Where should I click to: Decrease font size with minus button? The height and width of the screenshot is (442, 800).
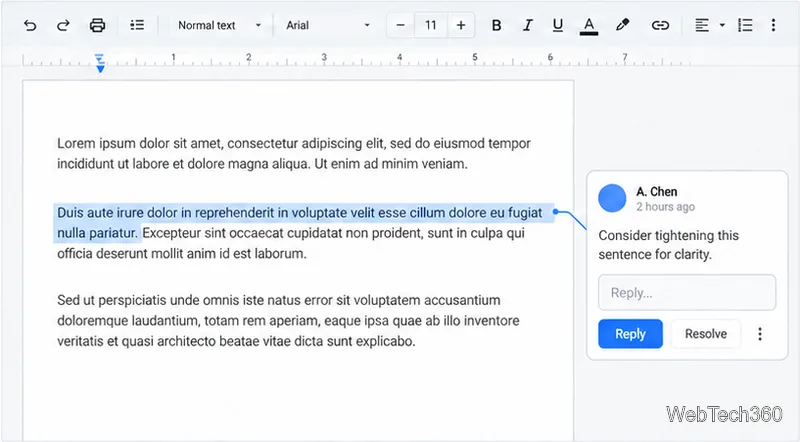pos(401,26)
